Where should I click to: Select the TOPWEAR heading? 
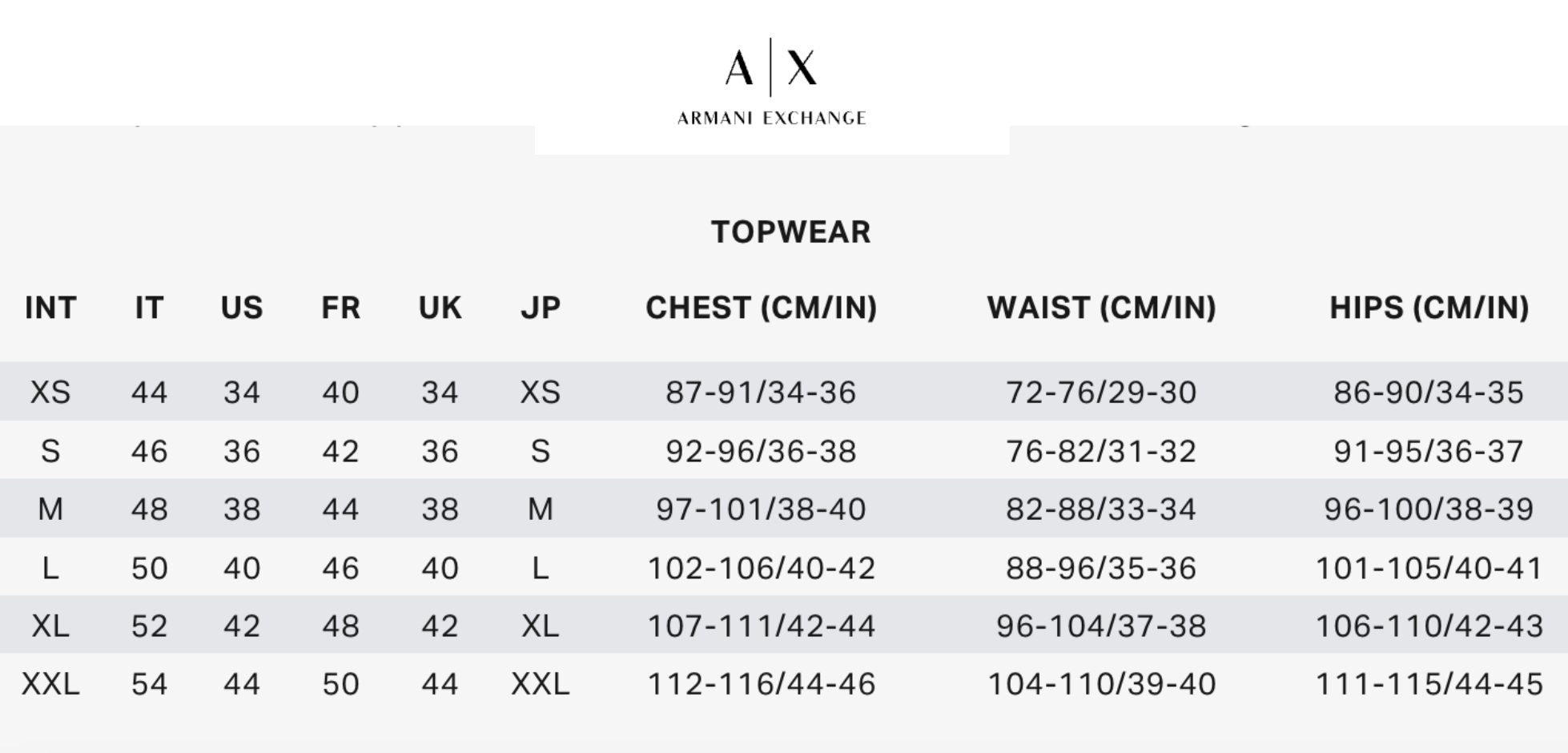790,232
